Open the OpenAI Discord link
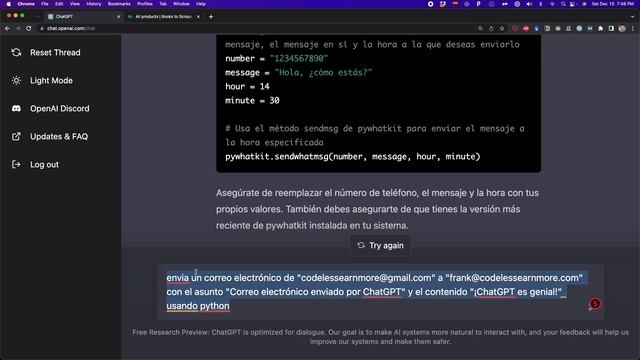The image size is (640, 360). 60,109
